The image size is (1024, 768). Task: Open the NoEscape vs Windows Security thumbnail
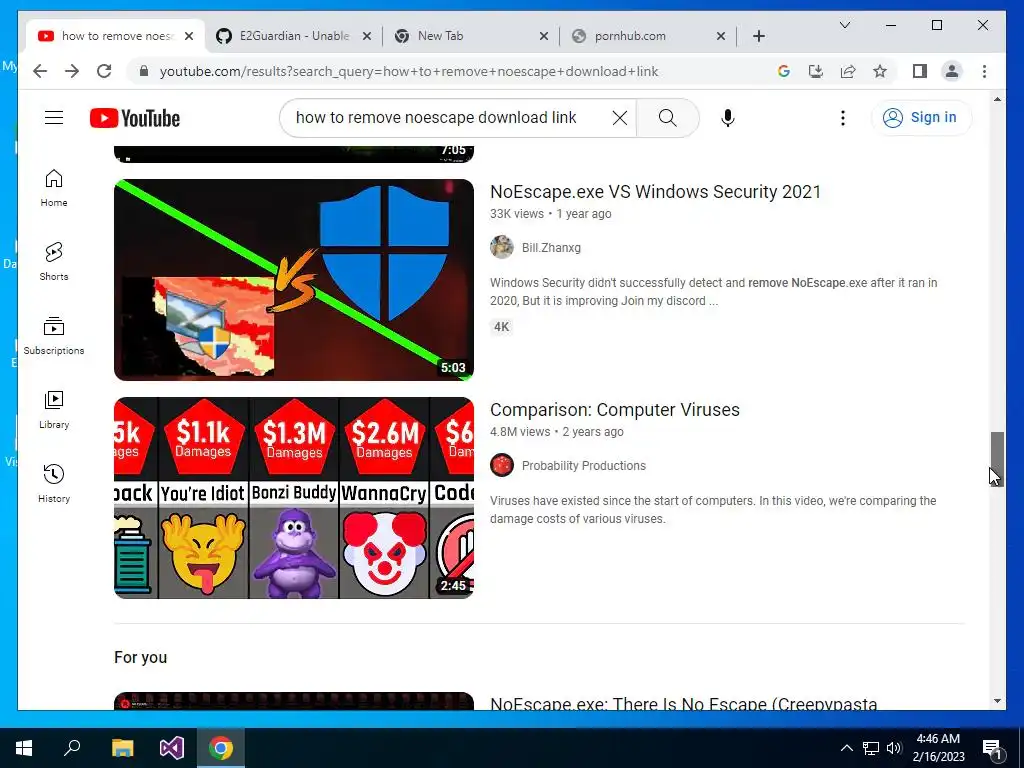(294, 280)
